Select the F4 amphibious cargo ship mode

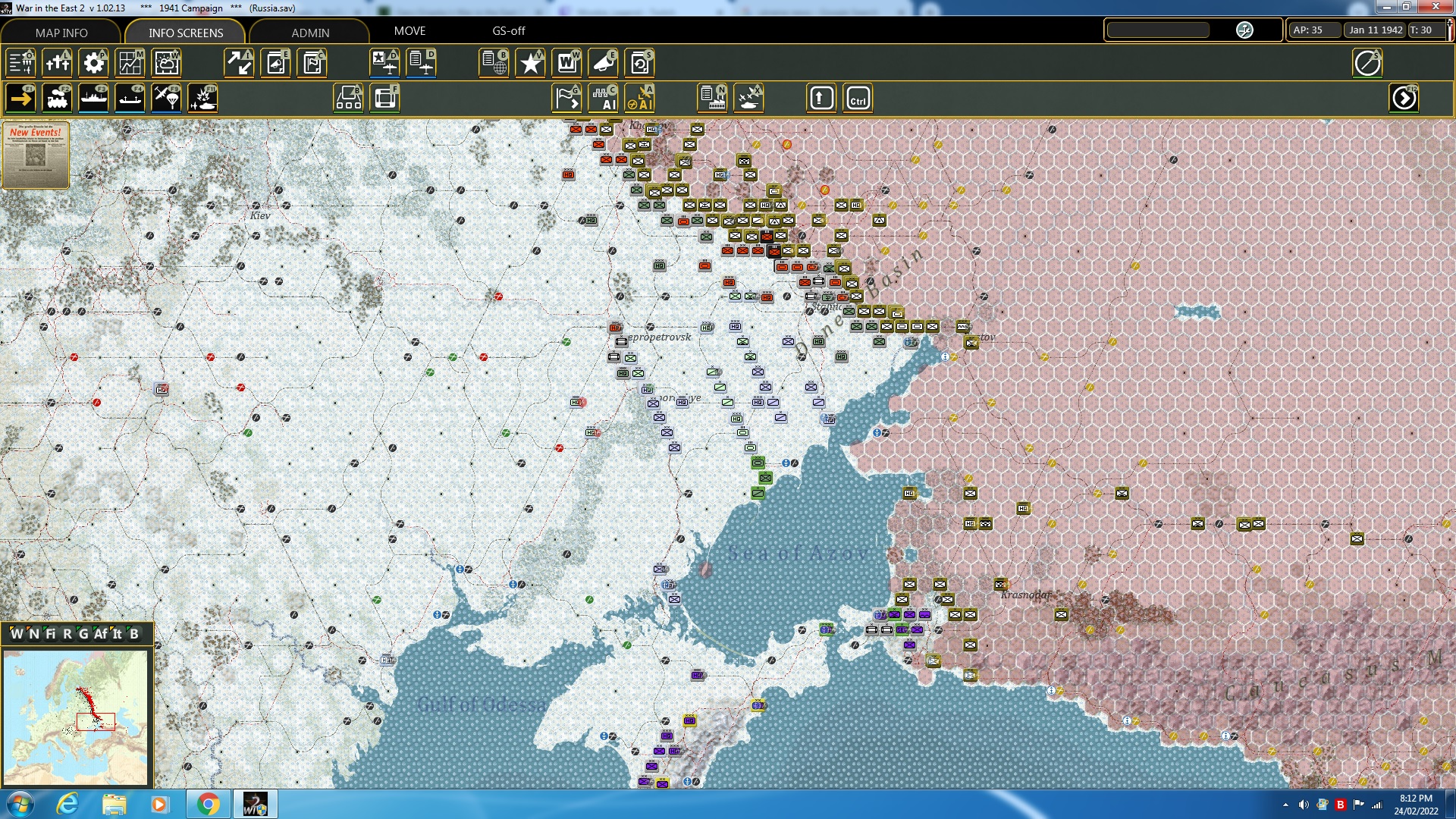130,99
